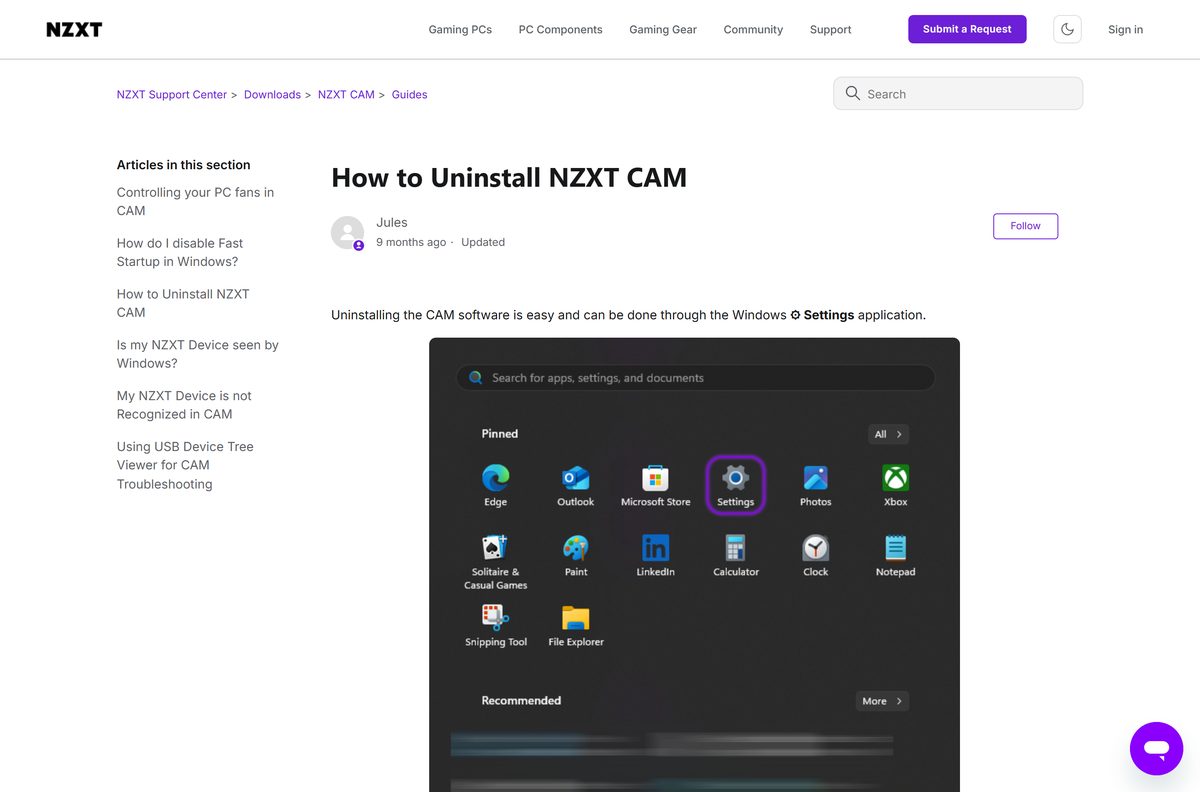
Task: Open Using USB Device Tree Viewer article
Action: point(185,465)
